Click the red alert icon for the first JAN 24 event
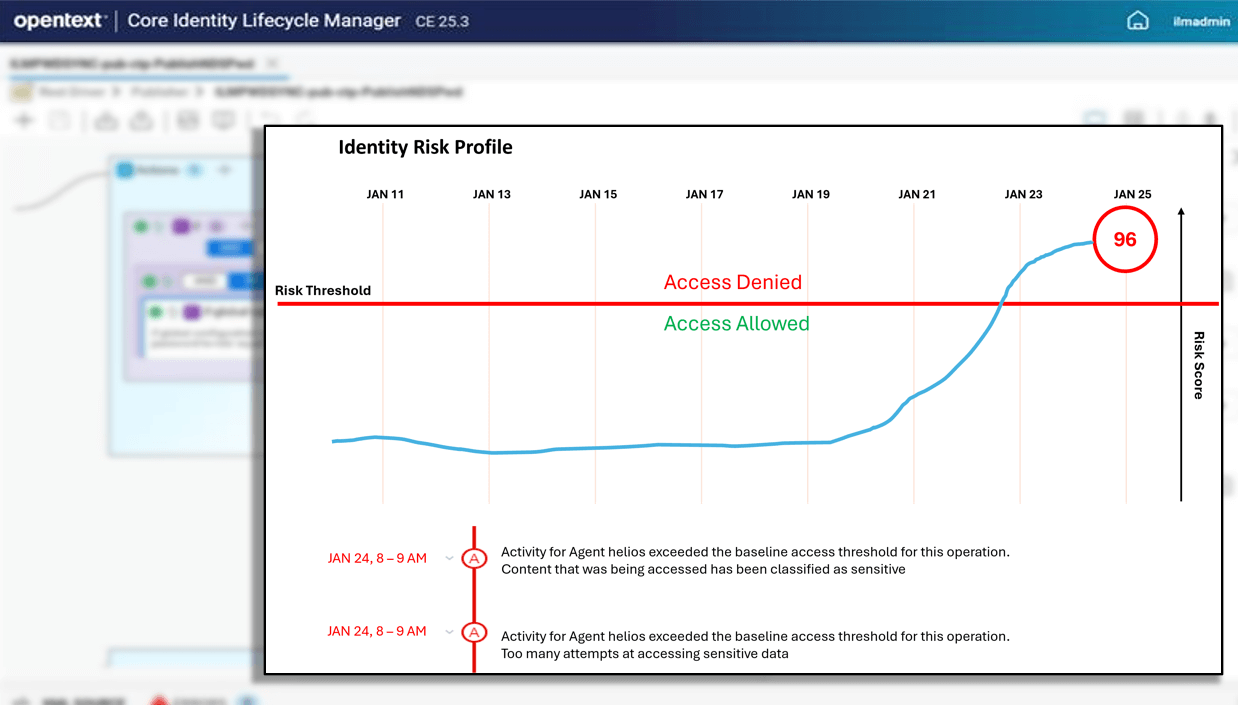This screenshot has width=1238, height=705. 474,558
